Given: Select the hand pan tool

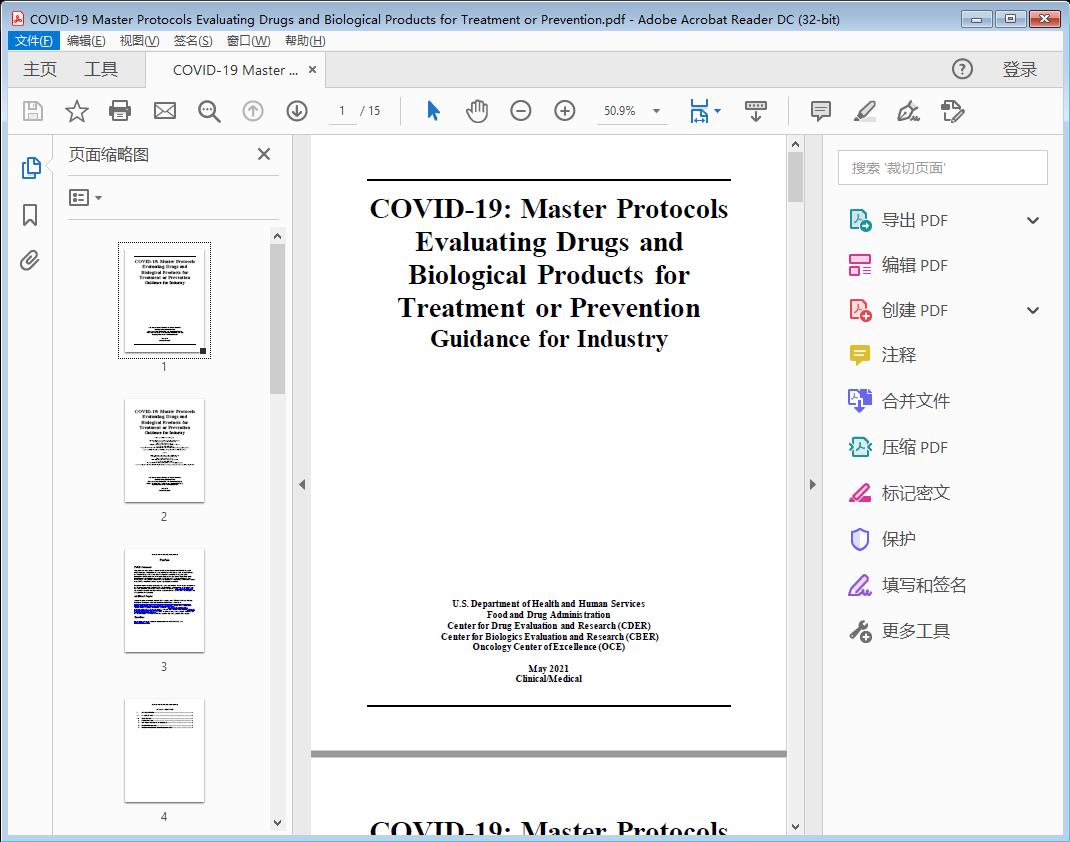Looking at the screenshot, I should tap(477, 111).
